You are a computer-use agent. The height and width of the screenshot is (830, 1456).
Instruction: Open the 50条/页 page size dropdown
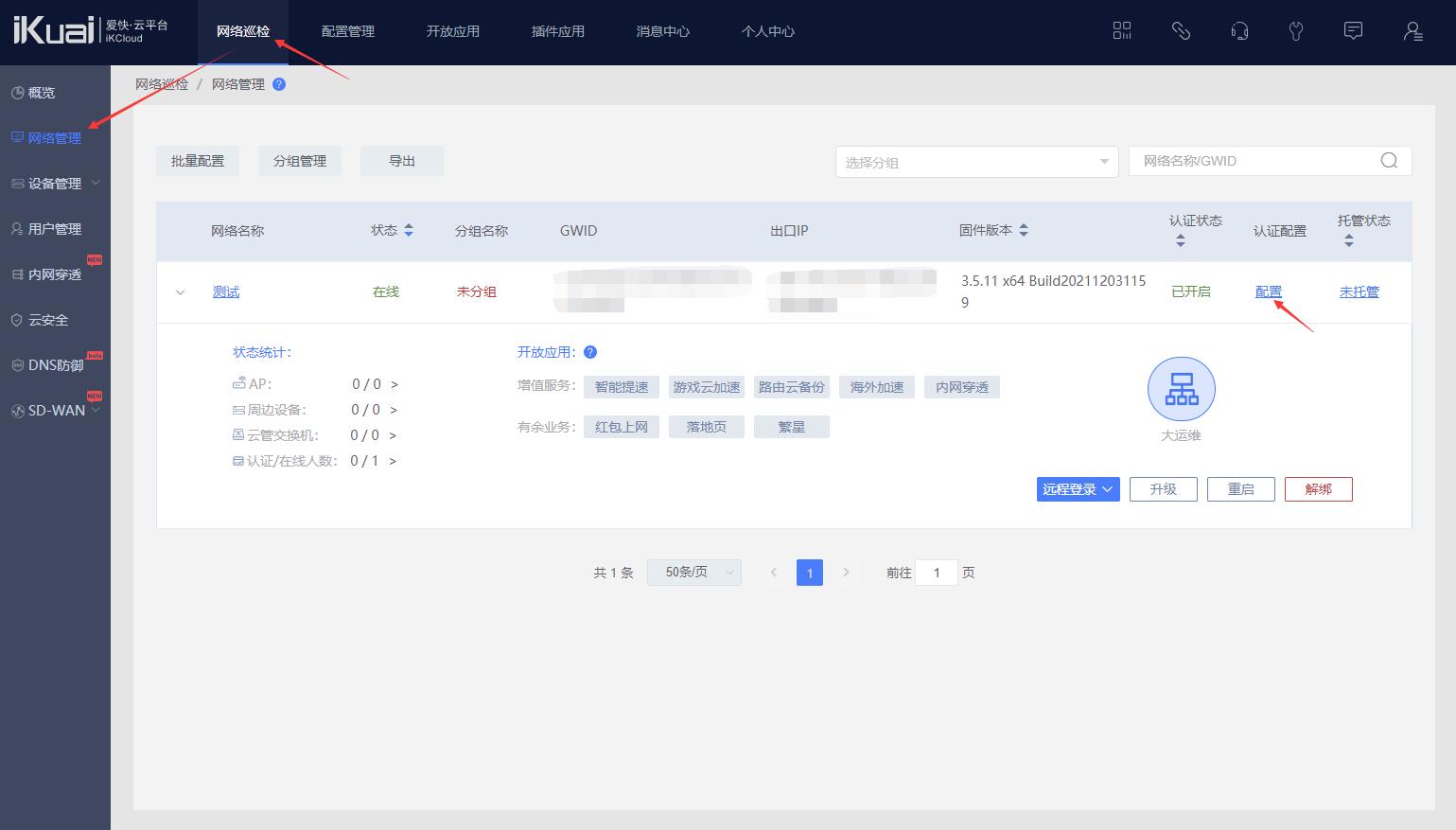(693, 572)
